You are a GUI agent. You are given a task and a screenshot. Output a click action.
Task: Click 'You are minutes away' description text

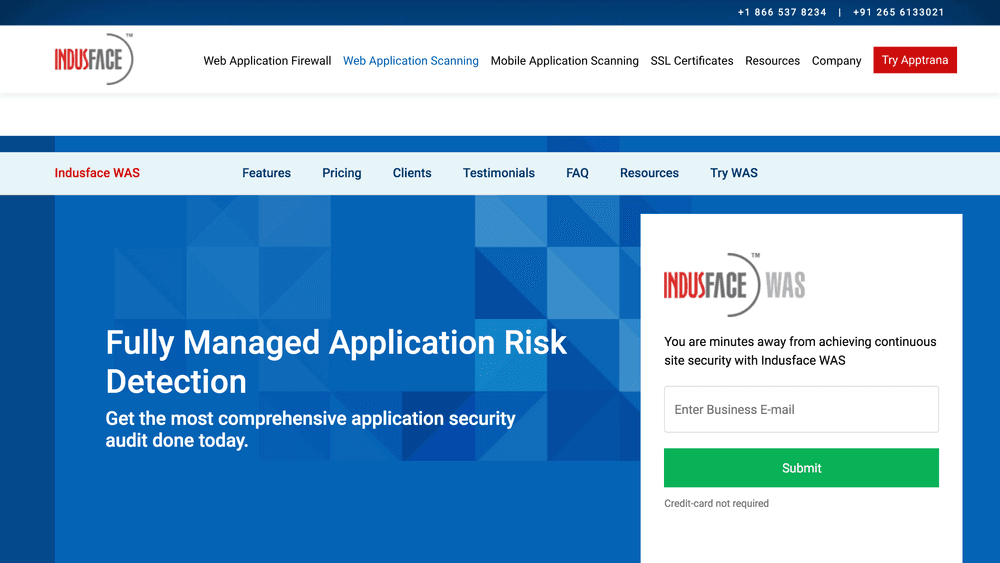(x=800, y=351)
